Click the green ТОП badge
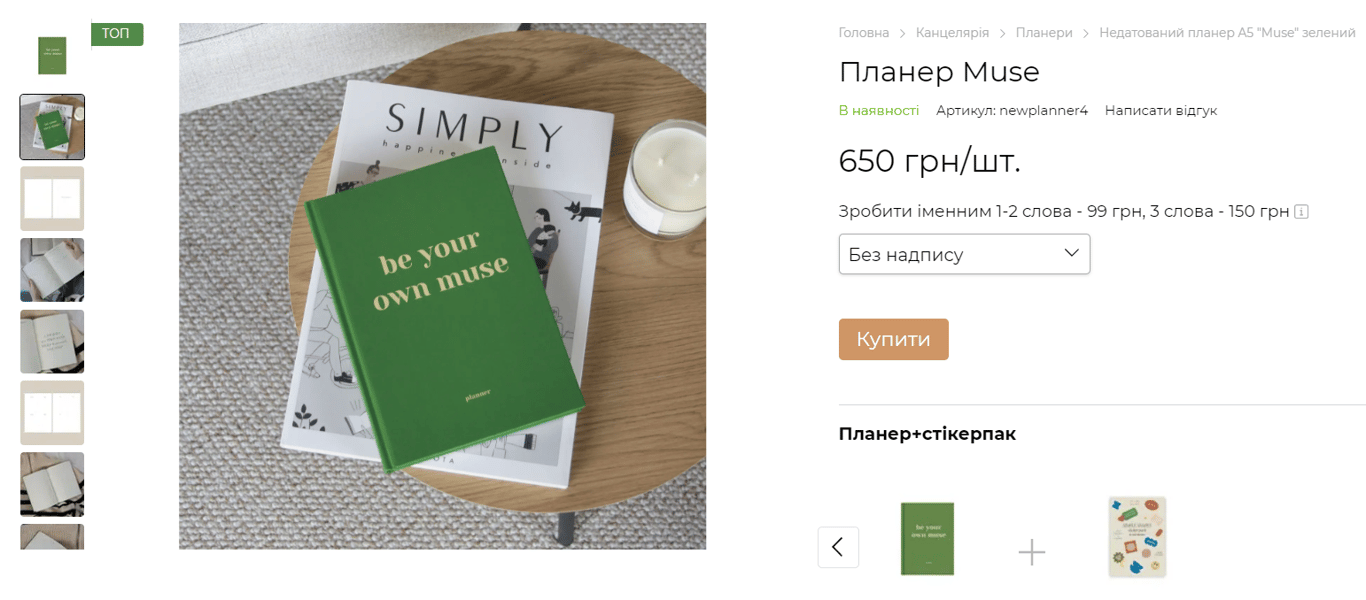 click(x=117, y=34)
